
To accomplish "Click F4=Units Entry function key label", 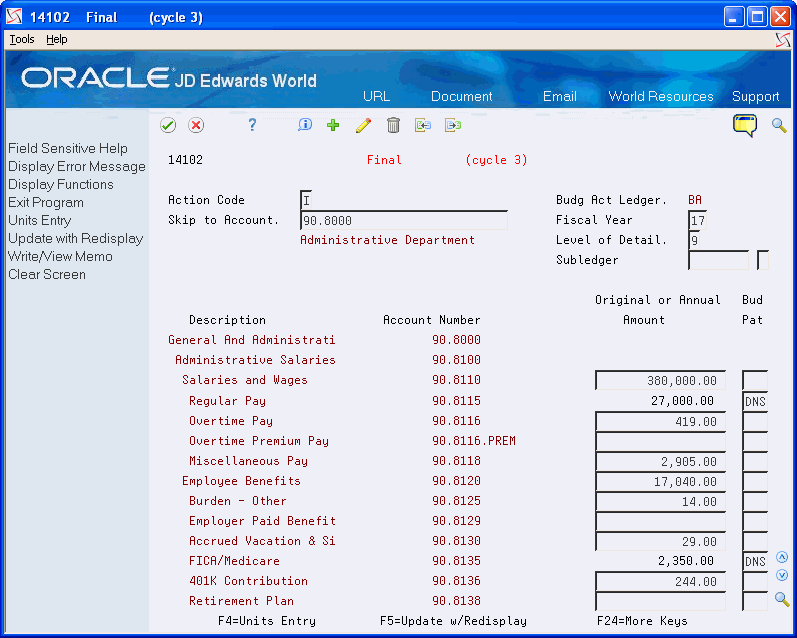I will tap(267, 621).
